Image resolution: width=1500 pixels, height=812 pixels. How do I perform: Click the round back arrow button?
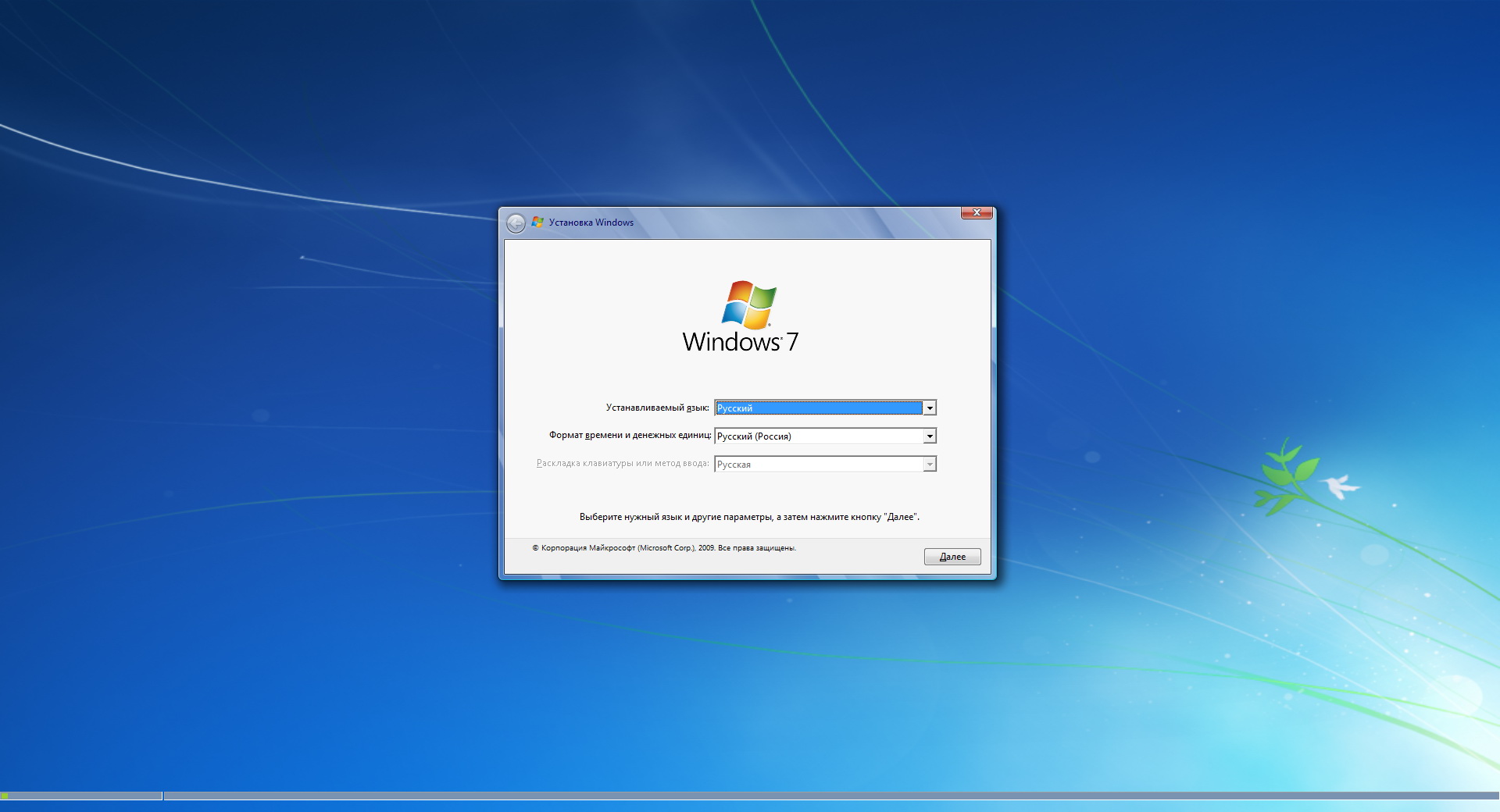(516, 223)
